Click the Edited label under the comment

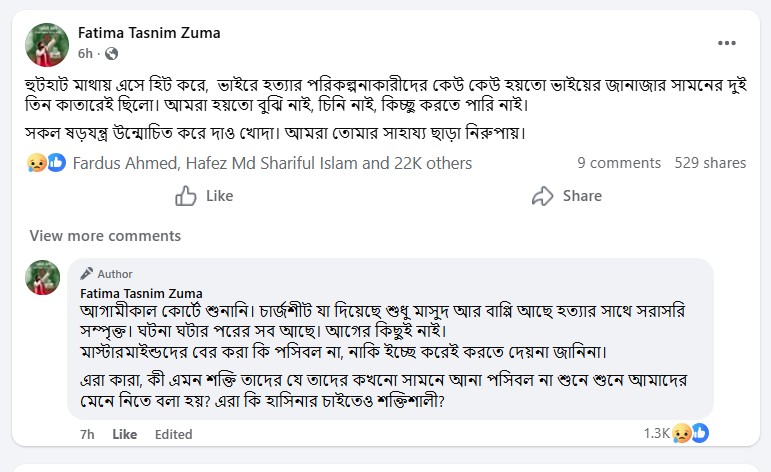(x=173, y=434)
